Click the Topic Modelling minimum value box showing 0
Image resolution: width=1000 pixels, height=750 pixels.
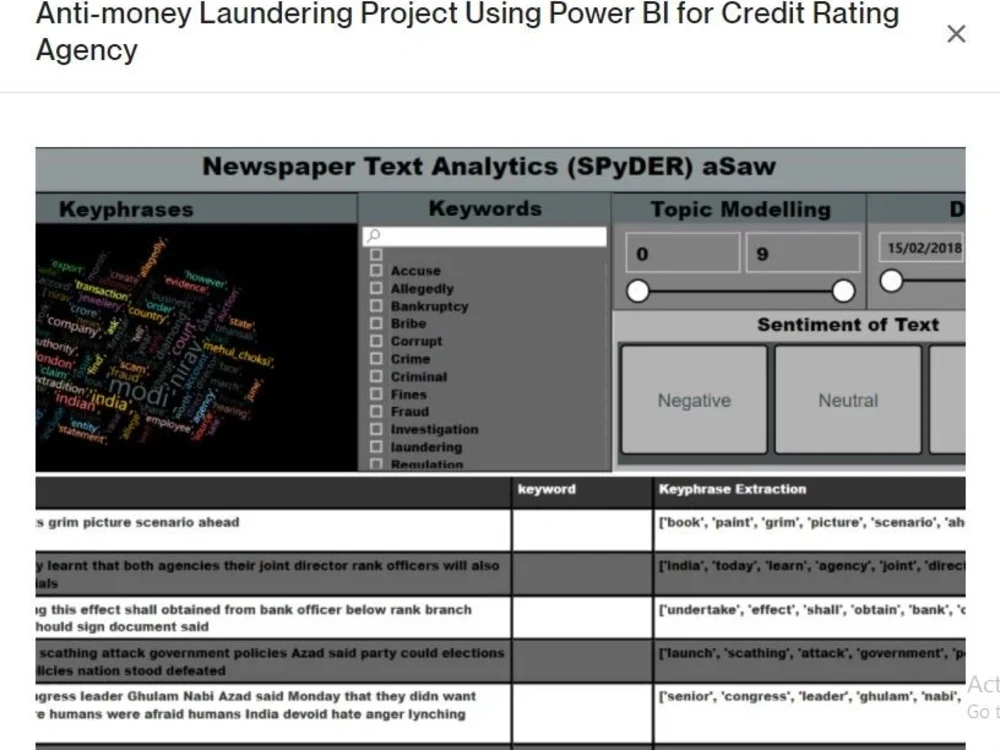coord(682,253)
